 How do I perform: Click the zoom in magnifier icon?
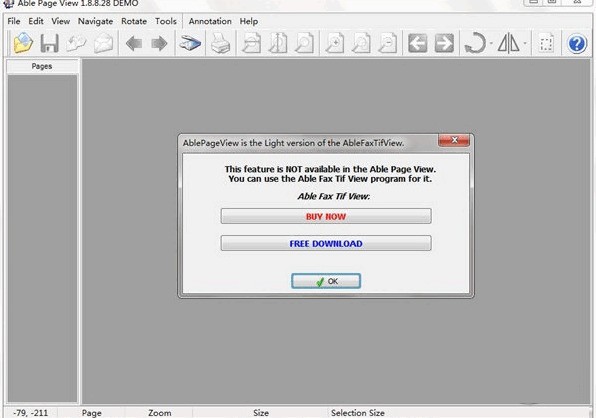tap(334, 43)
